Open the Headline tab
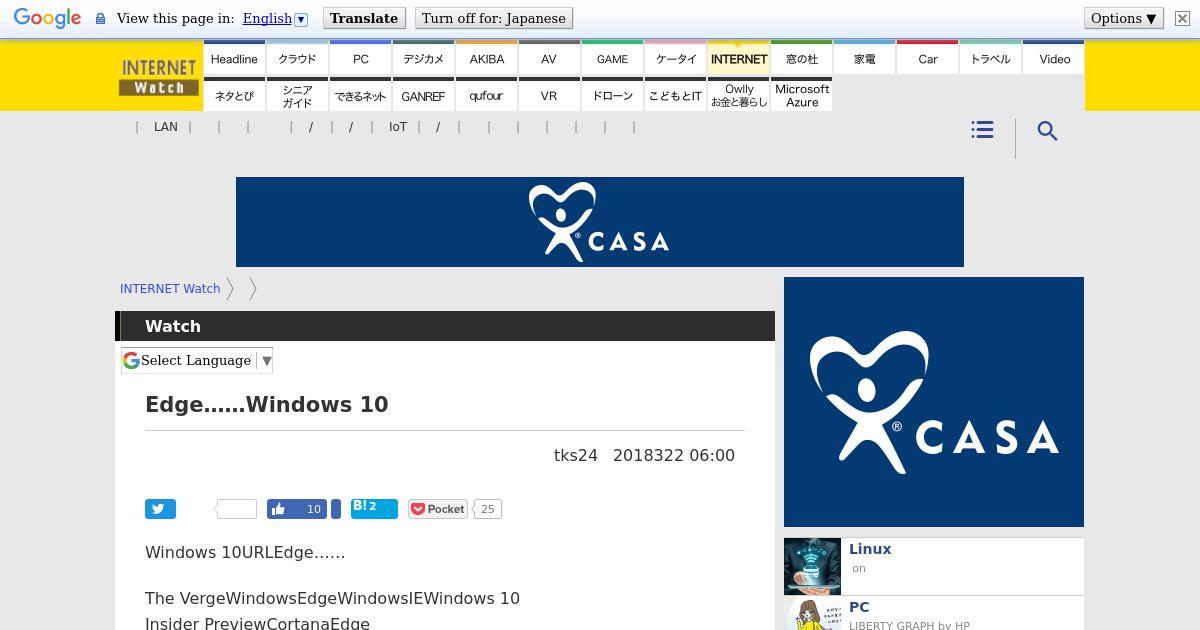 234,59
